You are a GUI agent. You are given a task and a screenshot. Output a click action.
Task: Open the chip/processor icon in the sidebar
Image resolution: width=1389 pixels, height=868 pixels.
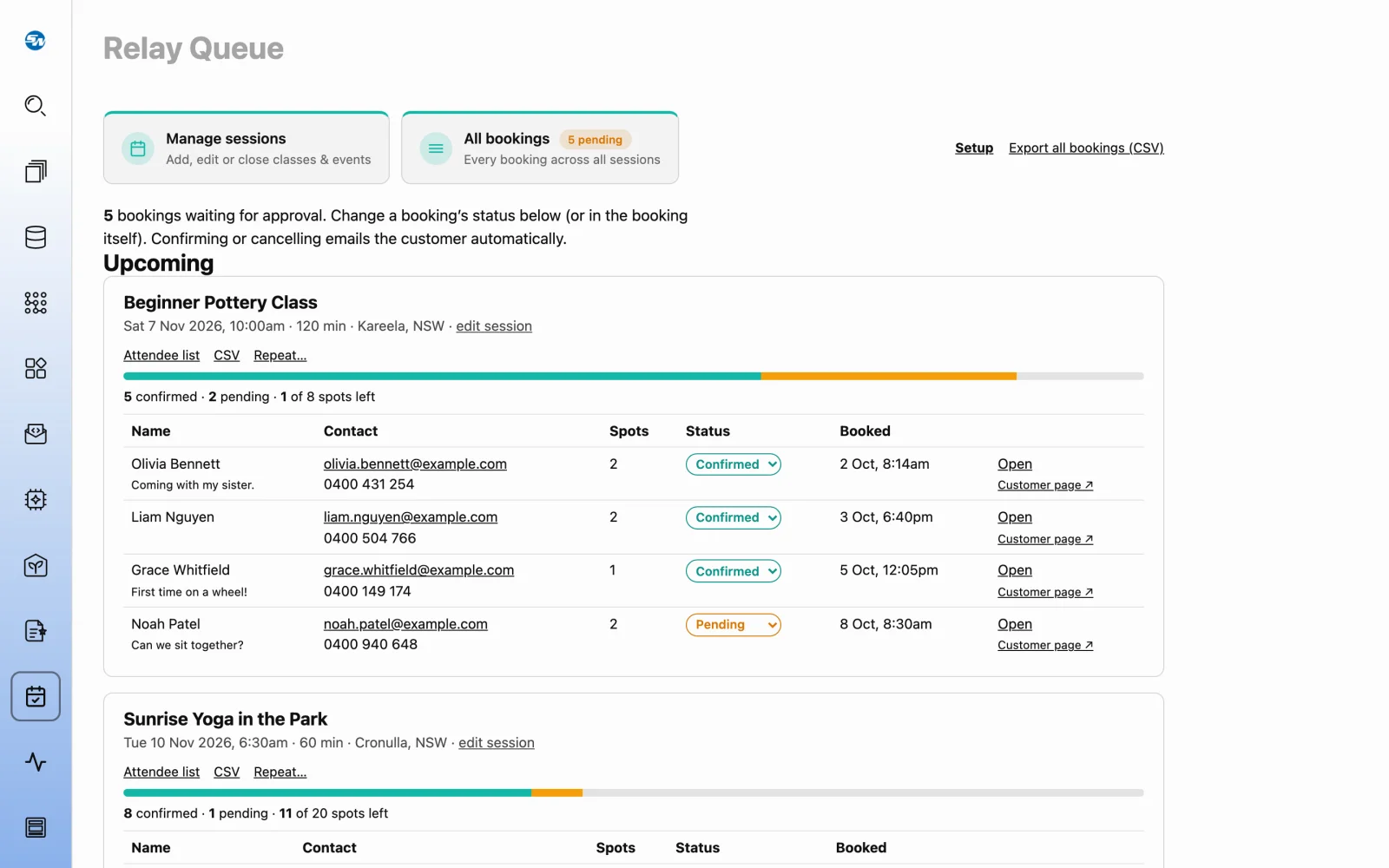tap(36, 500)
